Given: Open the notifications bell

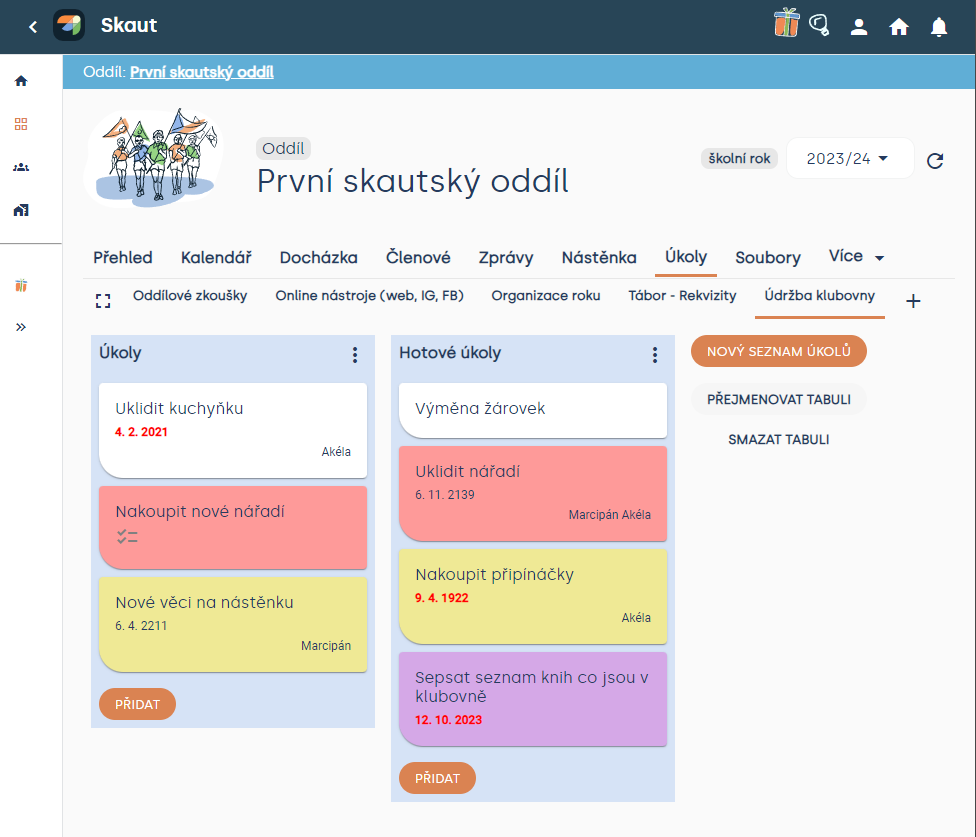Looking at the screenshot, I should [939, 27].
